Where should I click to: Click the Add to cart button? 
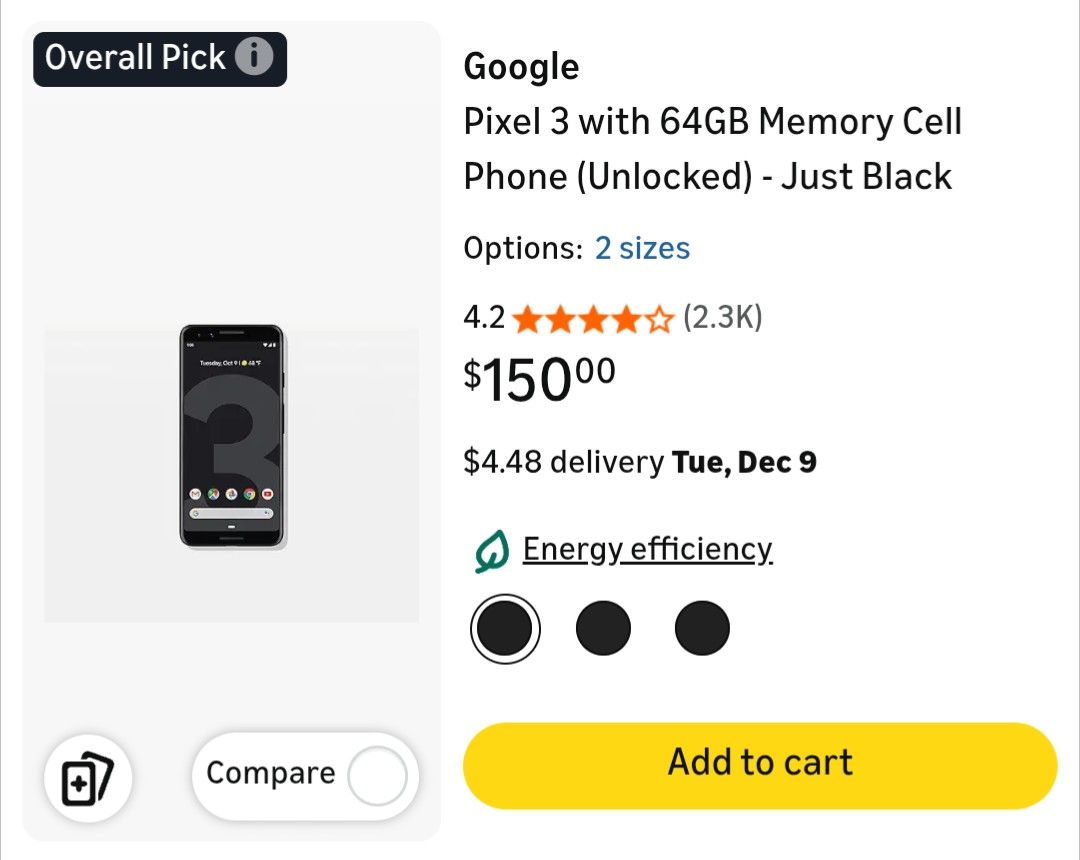[x=759, y=762]
